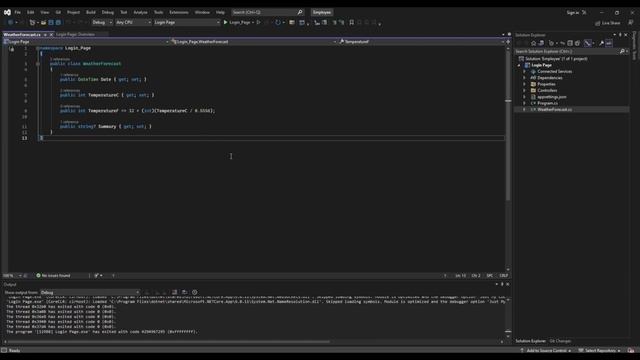Open the TemperatureF member navigation dropdown
This screenshot has height=360, width=640.
tap(422, 42)
